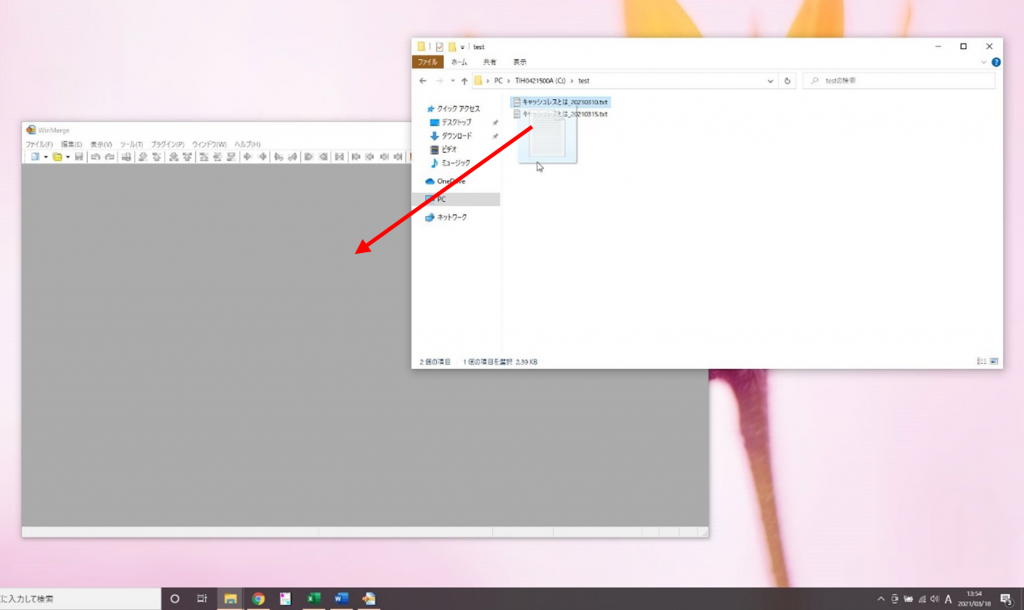Click the Undo icon in WinMerge toolbar
The width and height of the screenshot is (1024, 610).
point(95,157)
